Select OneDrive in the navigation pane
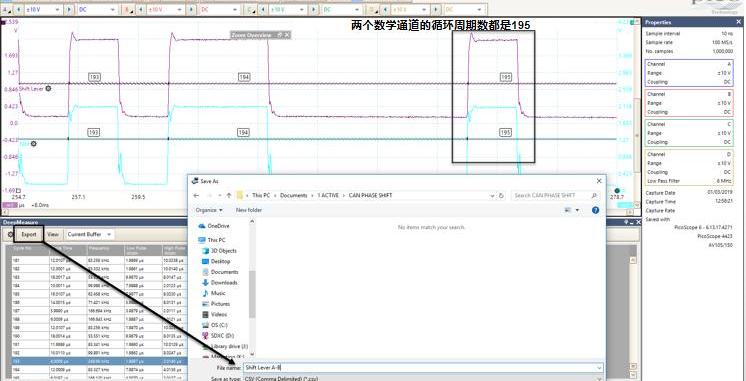 (218, 226)
